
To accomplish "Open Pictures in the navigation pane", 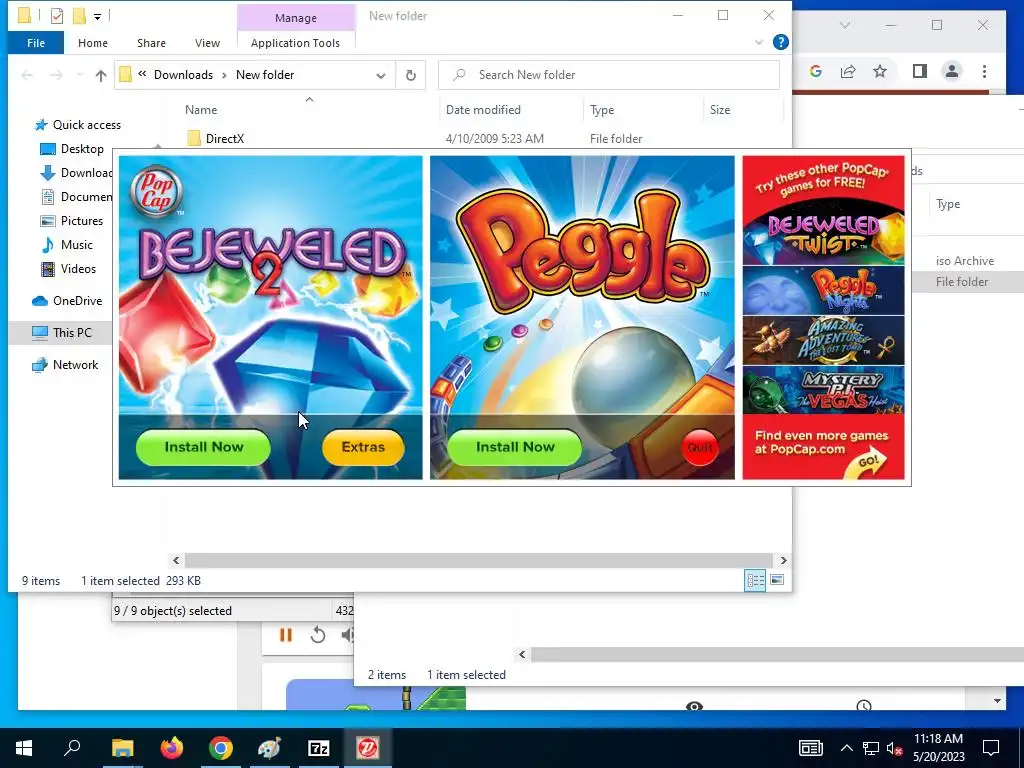I will point(72,221).
